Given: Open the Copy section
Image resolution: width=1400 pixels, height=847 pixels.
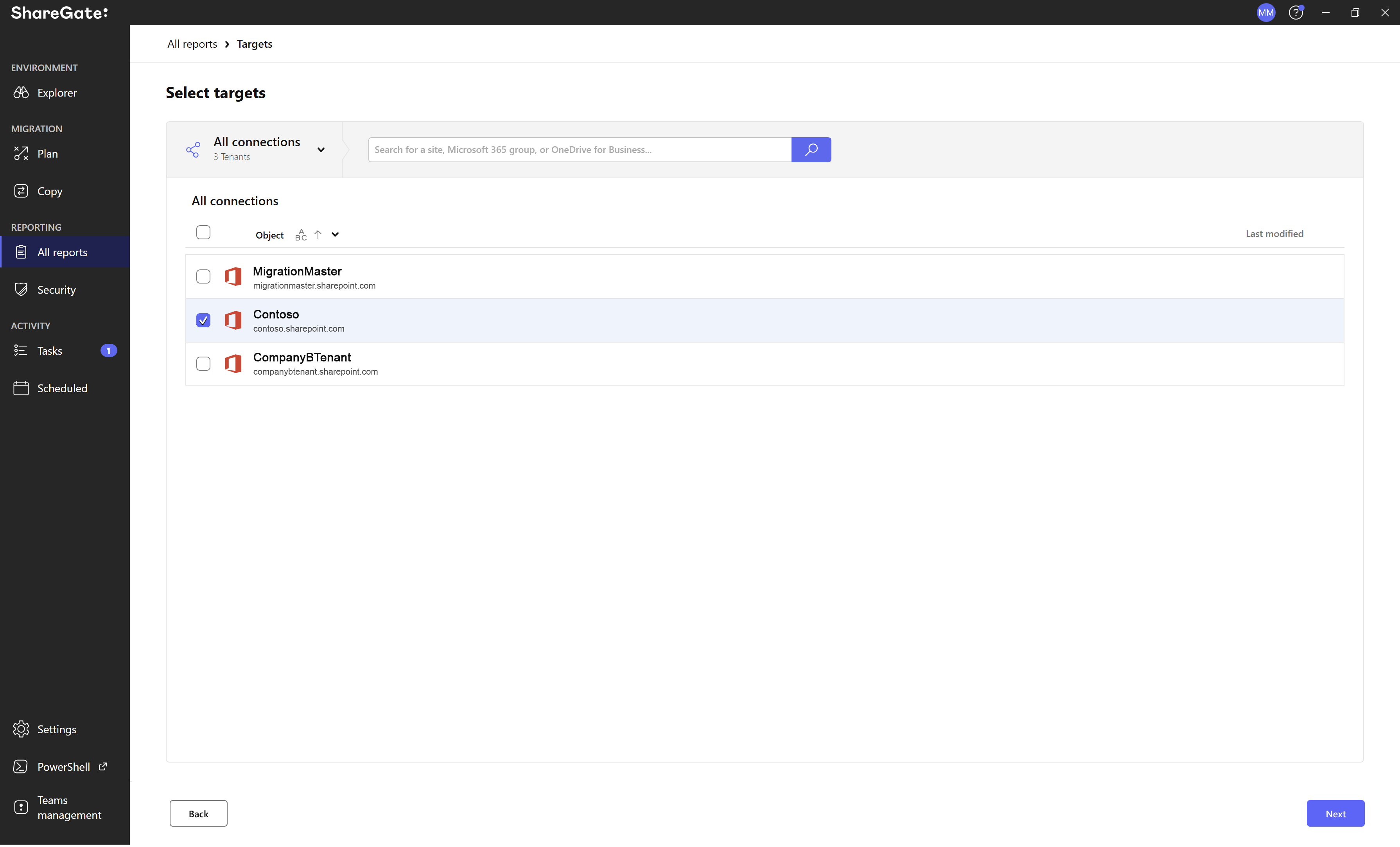Looking at the screenshot, I should (x=65, y=192).
